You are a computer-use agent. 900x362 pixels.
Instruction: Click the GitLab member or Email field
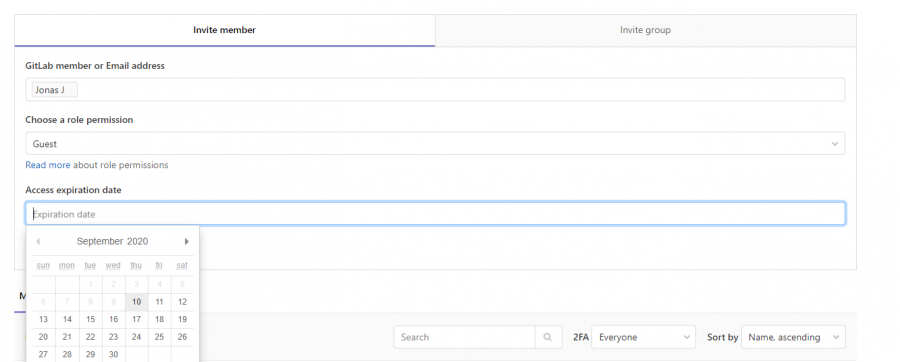pos(435,89)
